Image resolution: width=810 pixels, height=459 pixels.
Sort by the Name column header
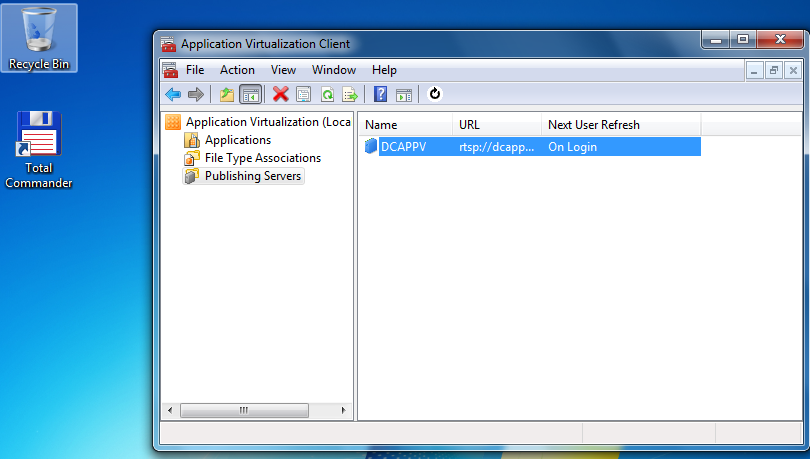(x=406, y=125)
